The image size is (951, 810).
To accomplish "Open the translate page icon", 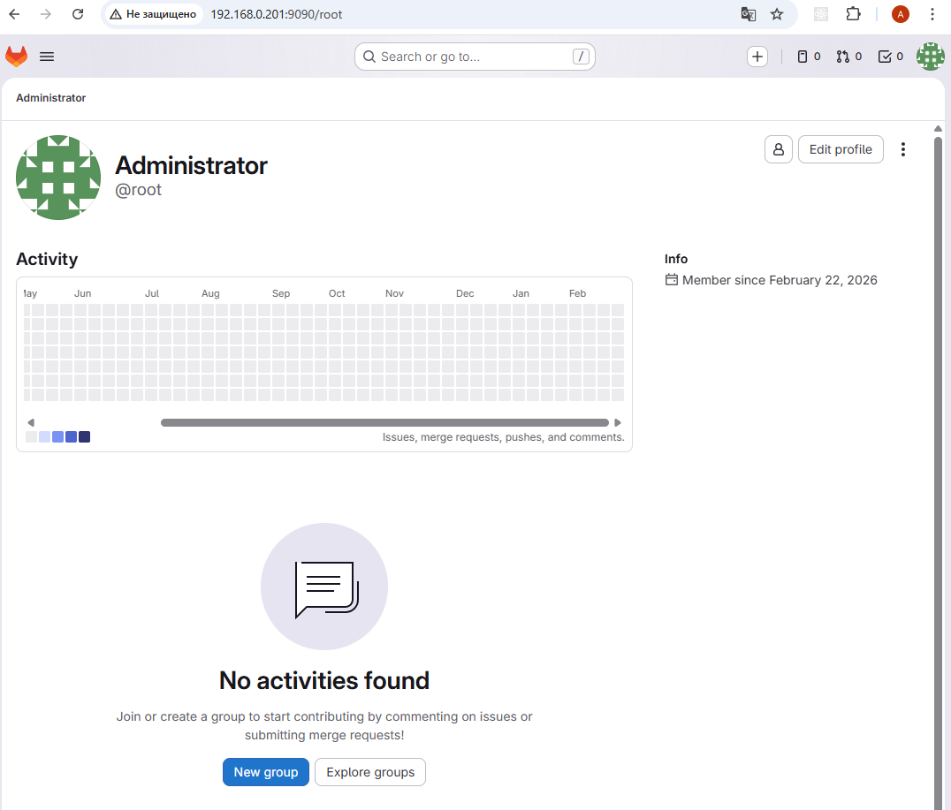I will pos(748,14).
